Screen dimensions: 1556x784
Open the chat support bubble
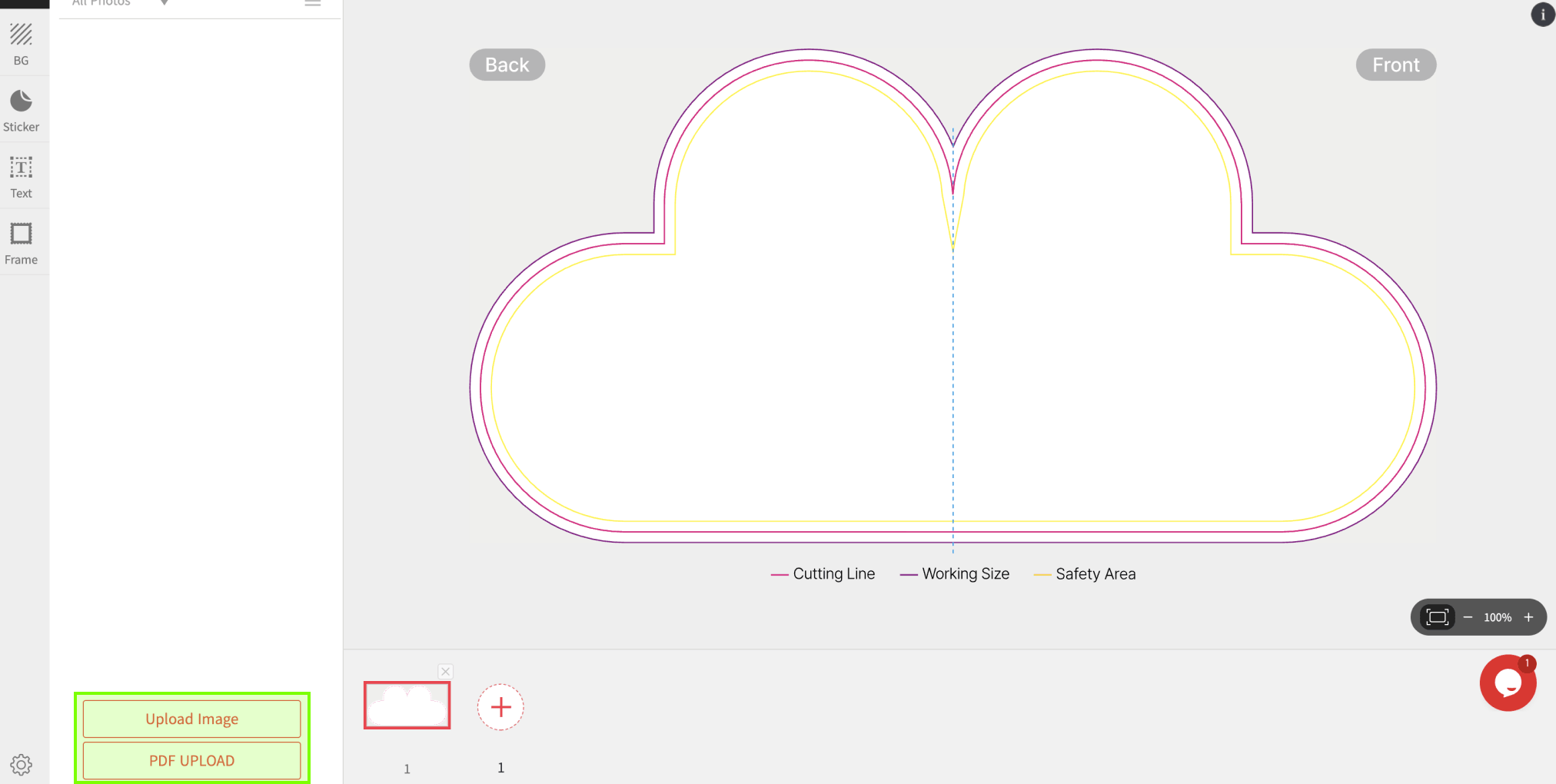click(x=1508, y=683)
